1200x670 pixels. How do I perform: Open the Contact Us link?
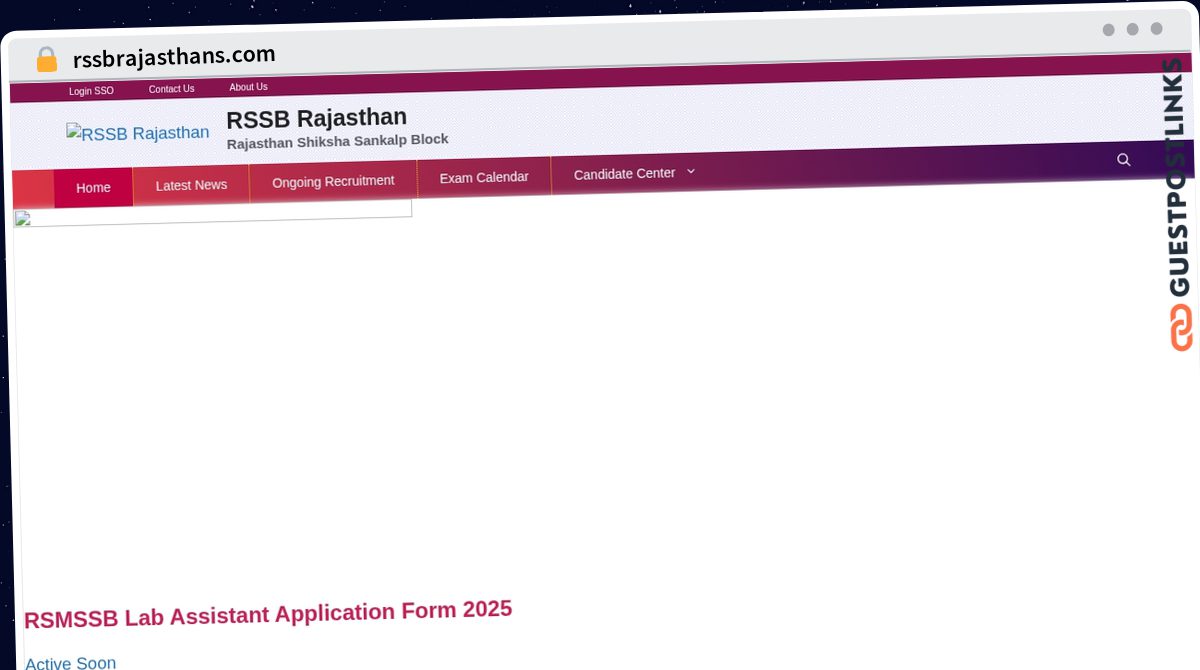tap(171, 89)
